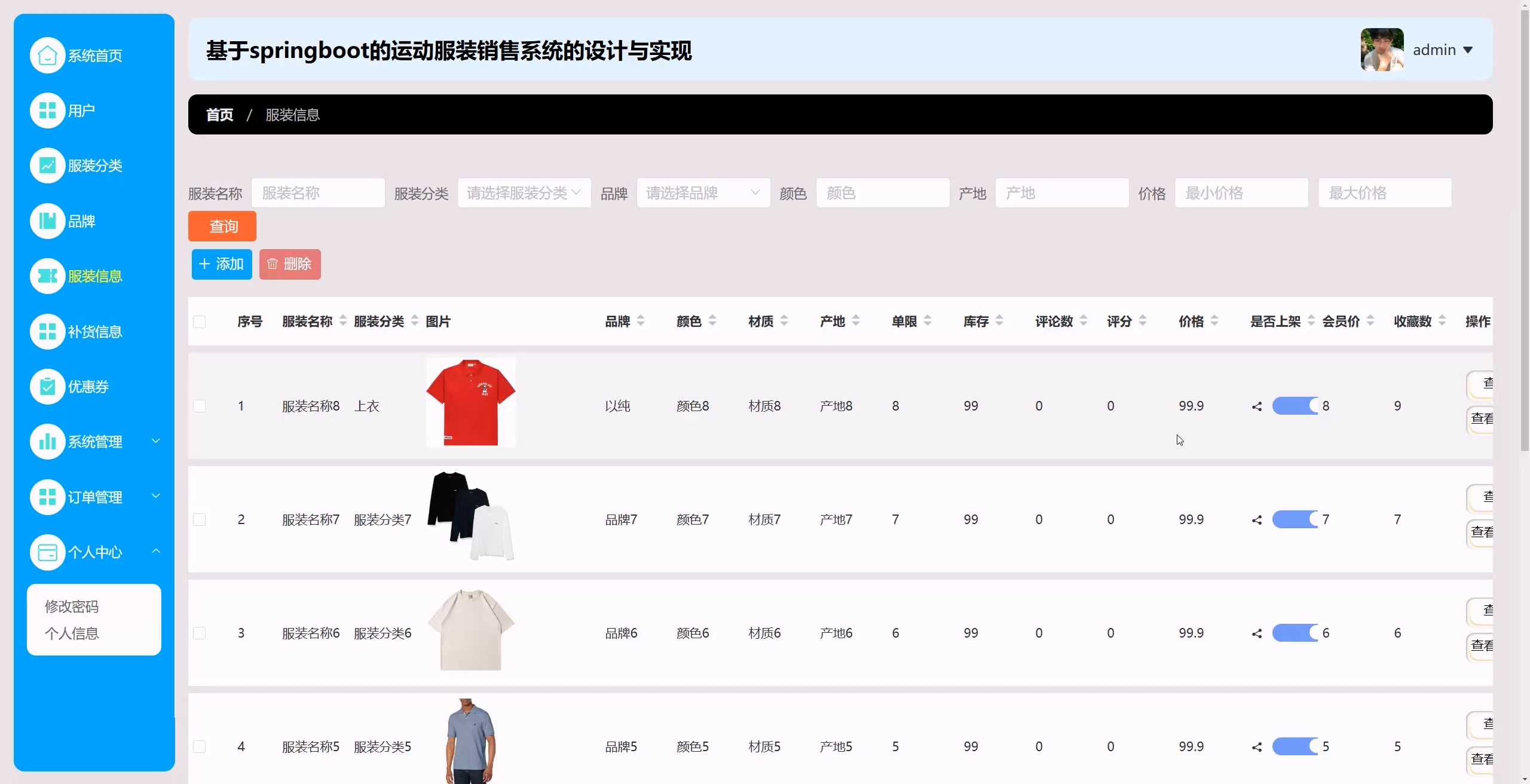Check the select-all header checkbox
Screen dimensions: 1530x784
click(x=200, y=322)
